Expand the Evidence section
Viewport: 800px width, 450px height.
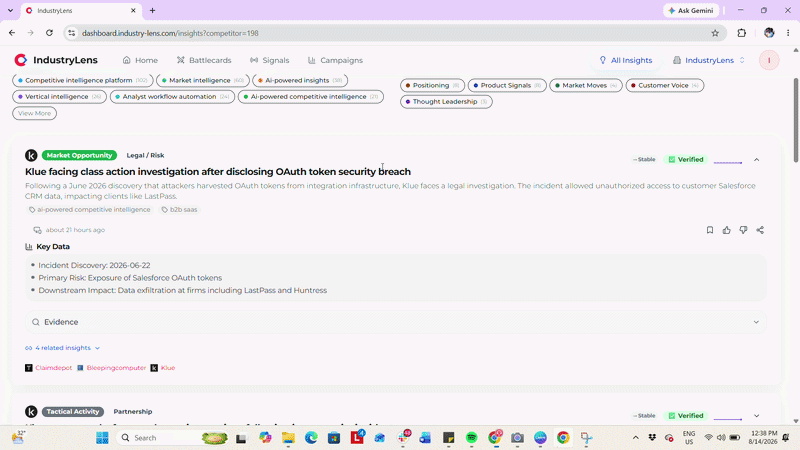pos(396,322)
